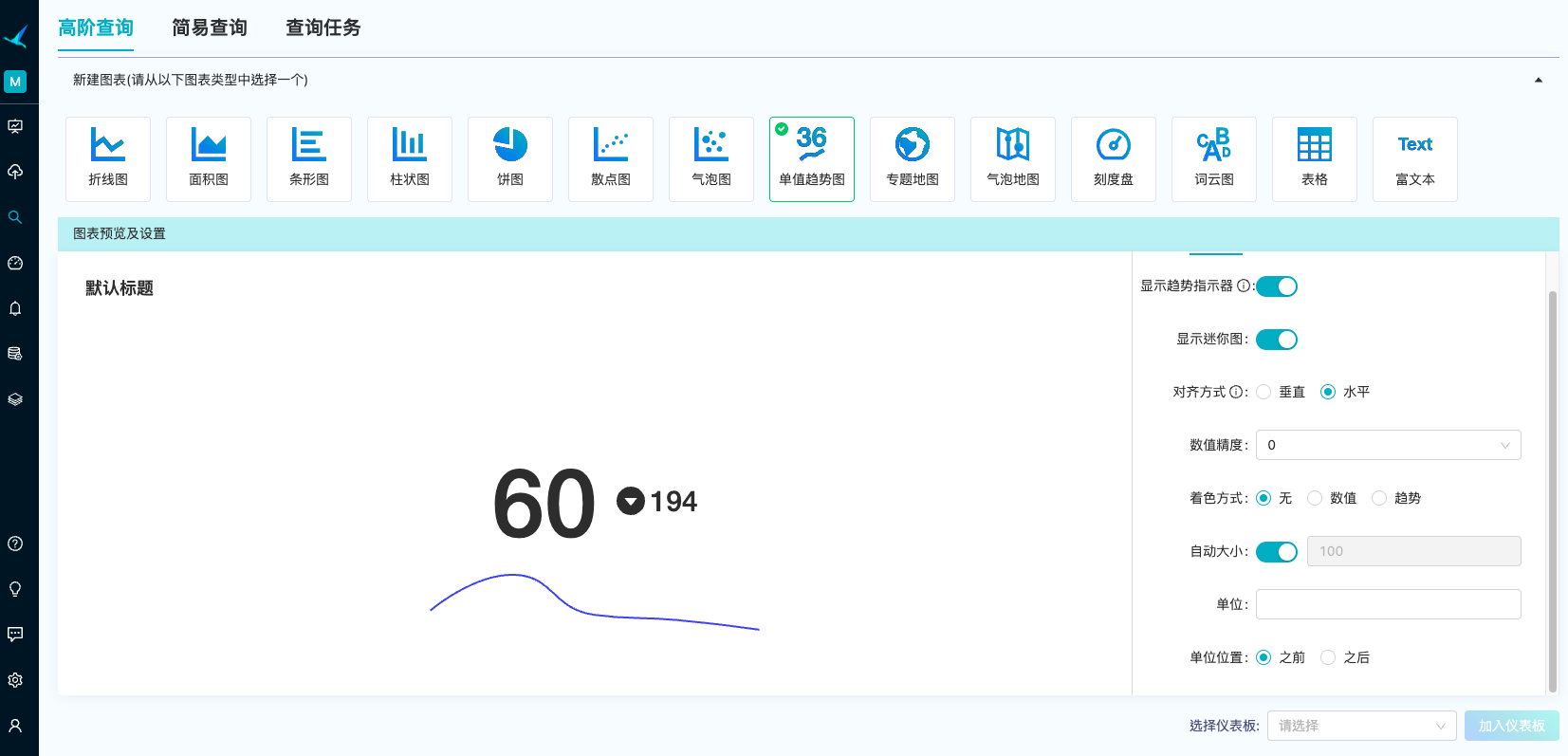
Task: Click the trend value 194
Action: (673, 501)
